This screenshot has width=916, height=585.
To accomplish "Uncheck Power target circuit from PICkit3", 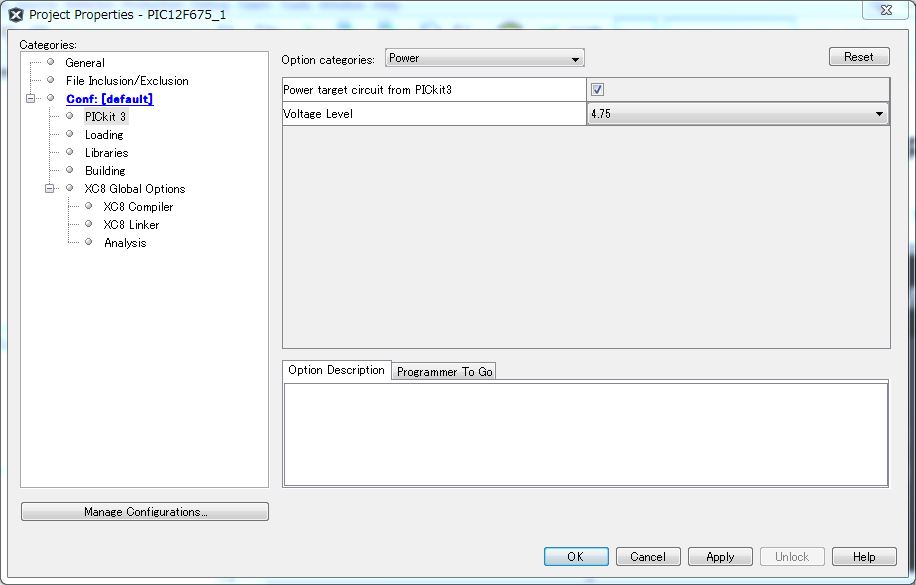I will tap(597, 90).
